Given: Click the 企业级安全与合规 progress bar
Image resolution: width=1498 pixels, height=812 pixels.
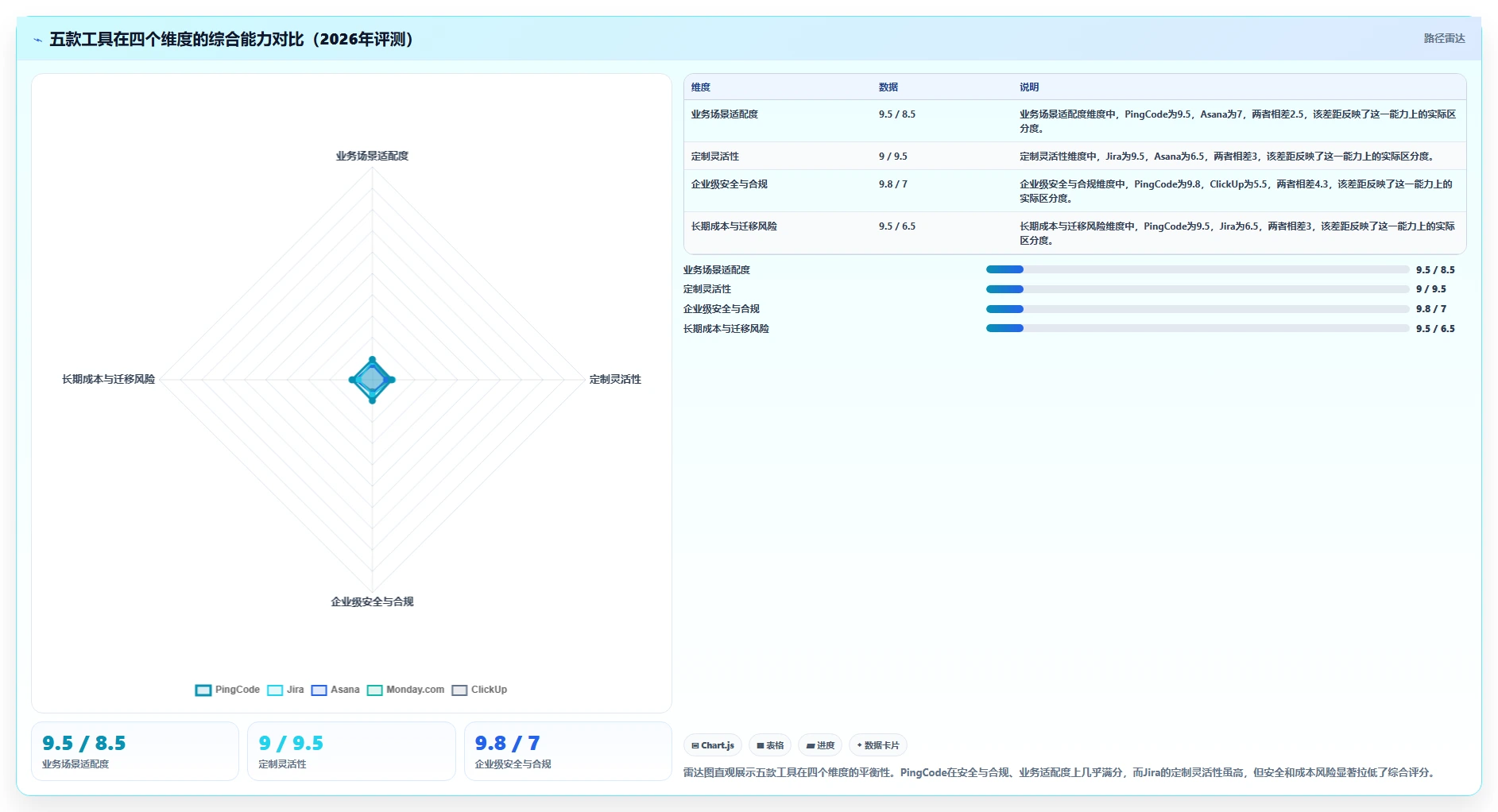Looking at the screenshot, I should [1197, 309].
